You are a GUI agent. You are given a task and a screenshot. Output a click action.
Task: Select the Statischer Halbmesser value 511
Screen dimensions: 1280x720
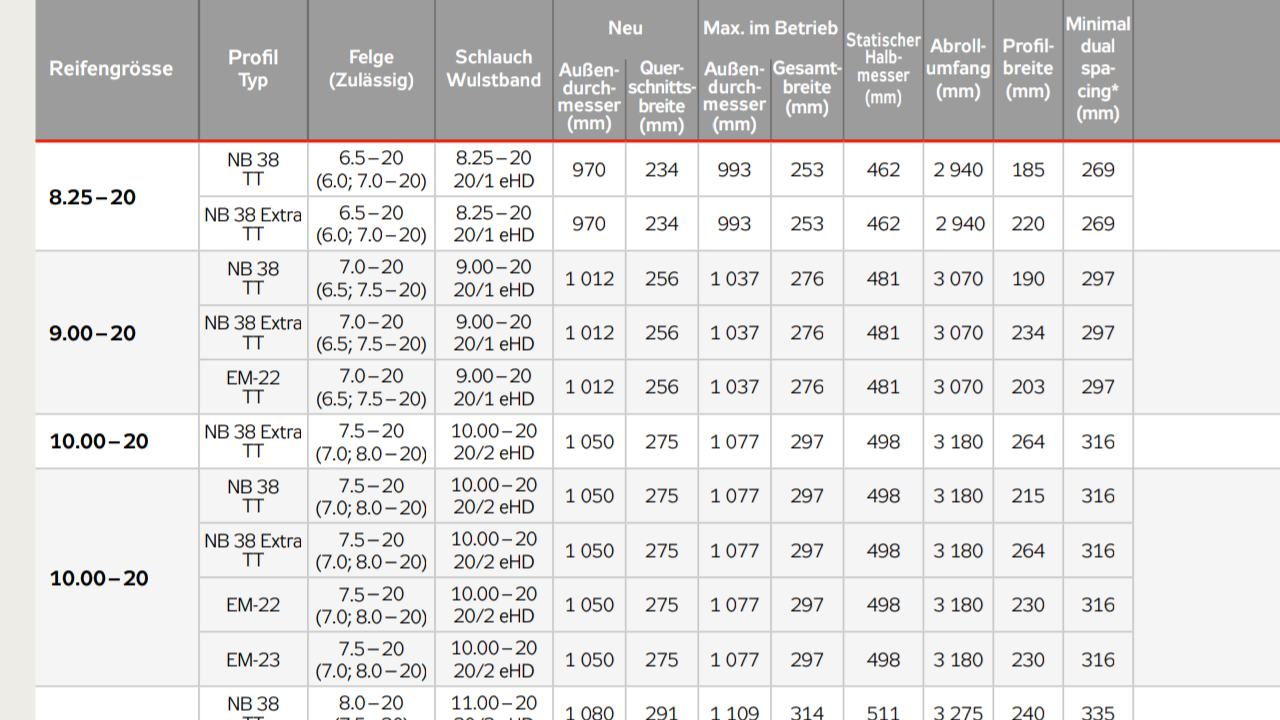coord(883,712)
